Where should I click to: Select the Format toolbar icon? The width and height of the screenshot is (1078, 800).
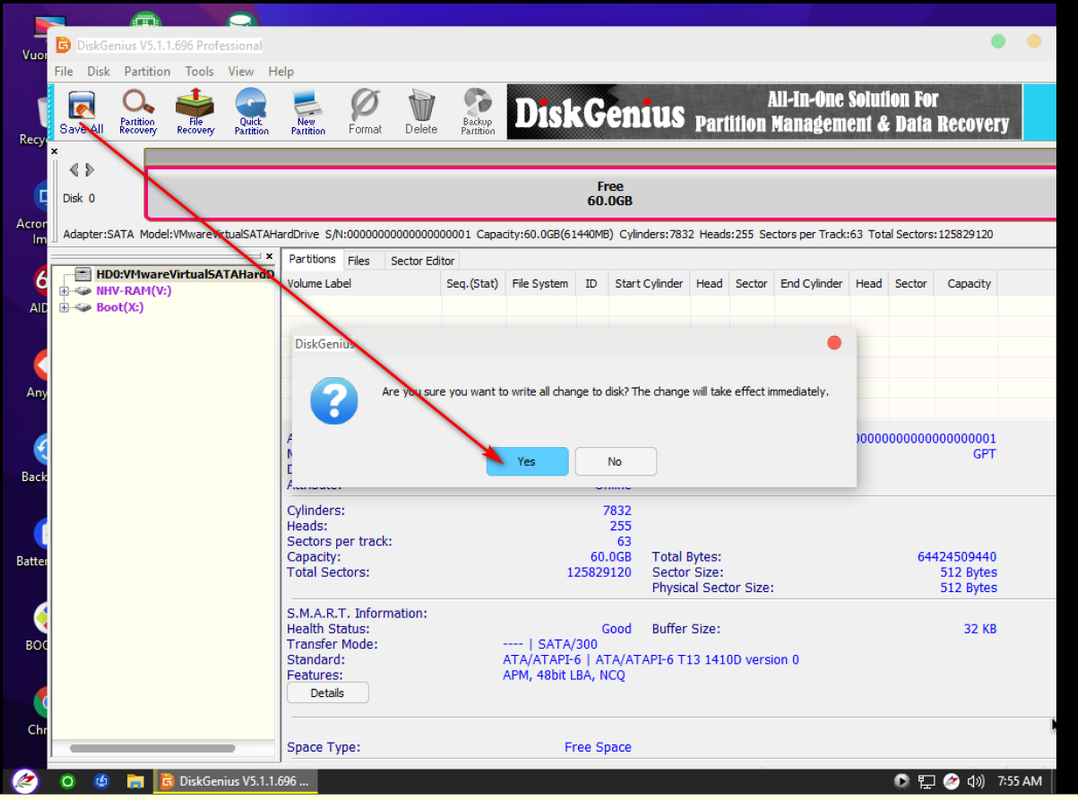pos(364,111)
